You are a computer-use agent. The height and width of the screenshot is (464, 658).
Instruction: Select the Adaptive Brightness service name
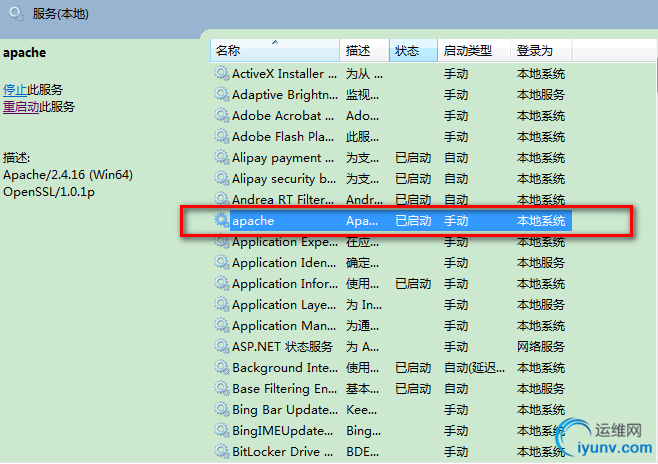click(x=285, y=95)
